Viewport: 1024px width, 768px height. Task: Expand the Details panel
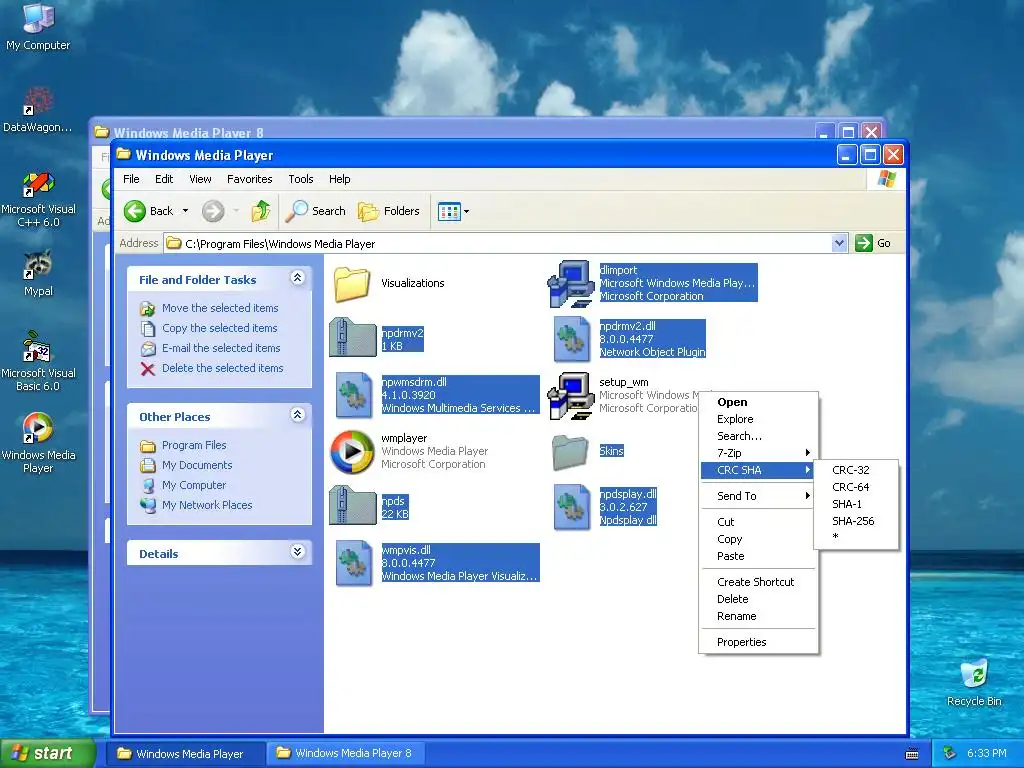297,552
